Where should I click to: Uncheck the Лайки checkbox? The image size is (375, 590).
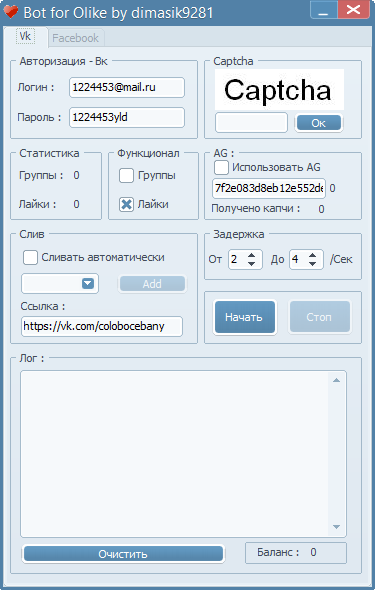pos(126,204)
